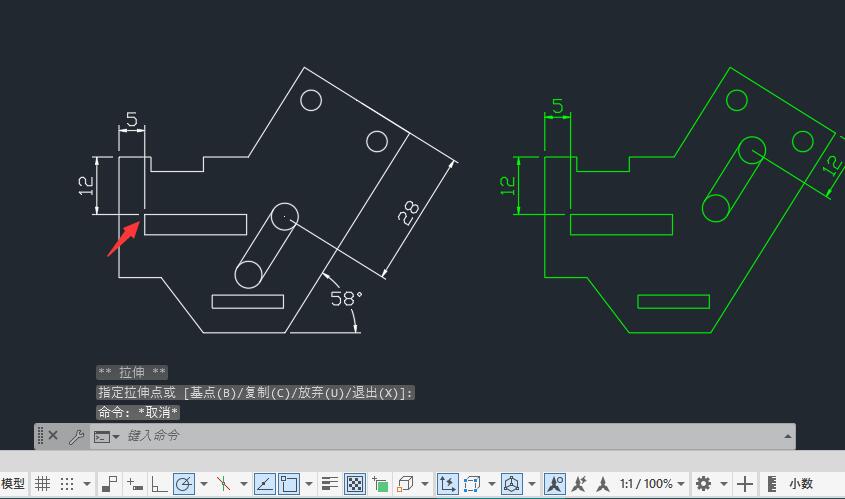Switch to the 模型 model tab
This screenshot has width=845, height=499.
(x=13, y=484)
